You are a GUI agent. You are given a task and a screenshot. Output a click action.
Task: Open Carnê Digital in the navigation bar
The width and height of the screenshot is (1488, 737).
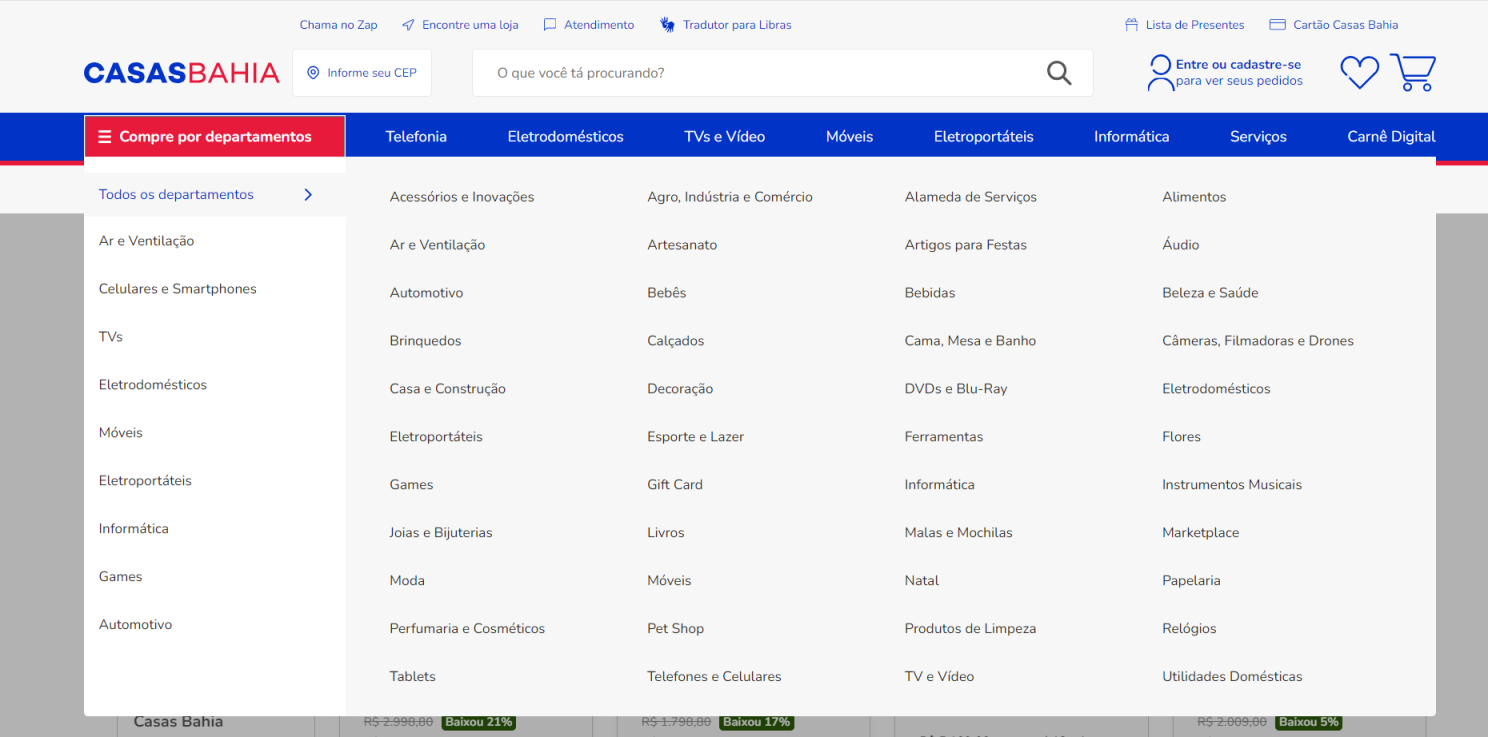(1391, 137)
